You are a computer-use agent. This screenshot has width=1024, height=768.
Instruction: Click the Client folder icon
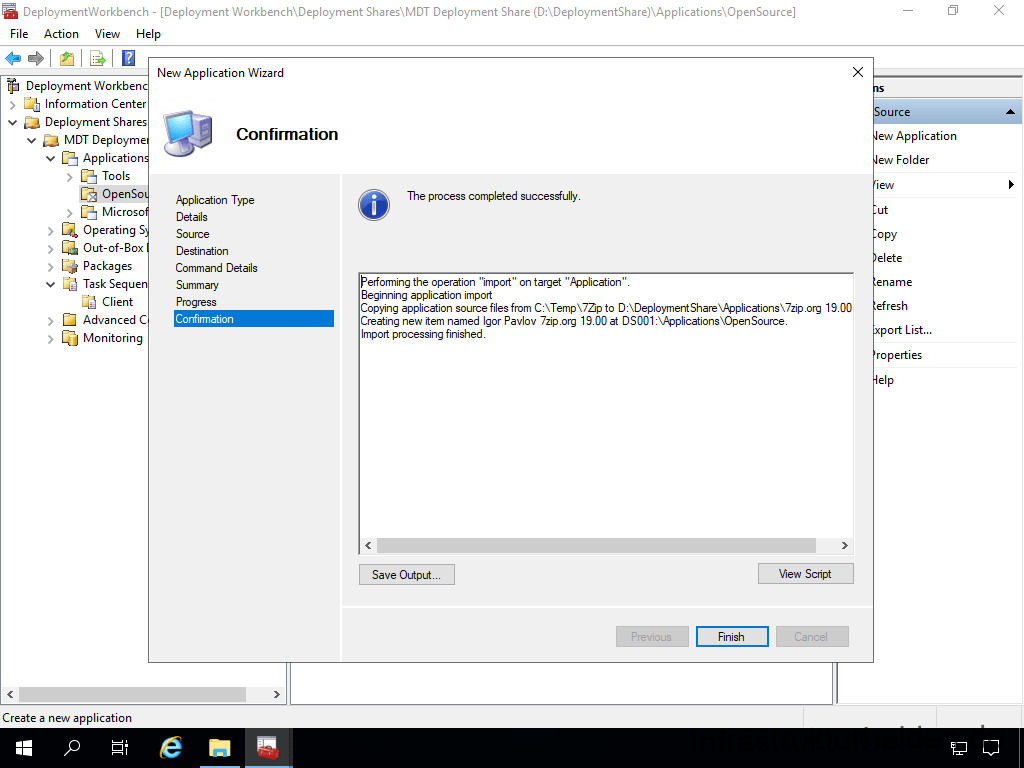pyautogui.click(x=89, y=302)
